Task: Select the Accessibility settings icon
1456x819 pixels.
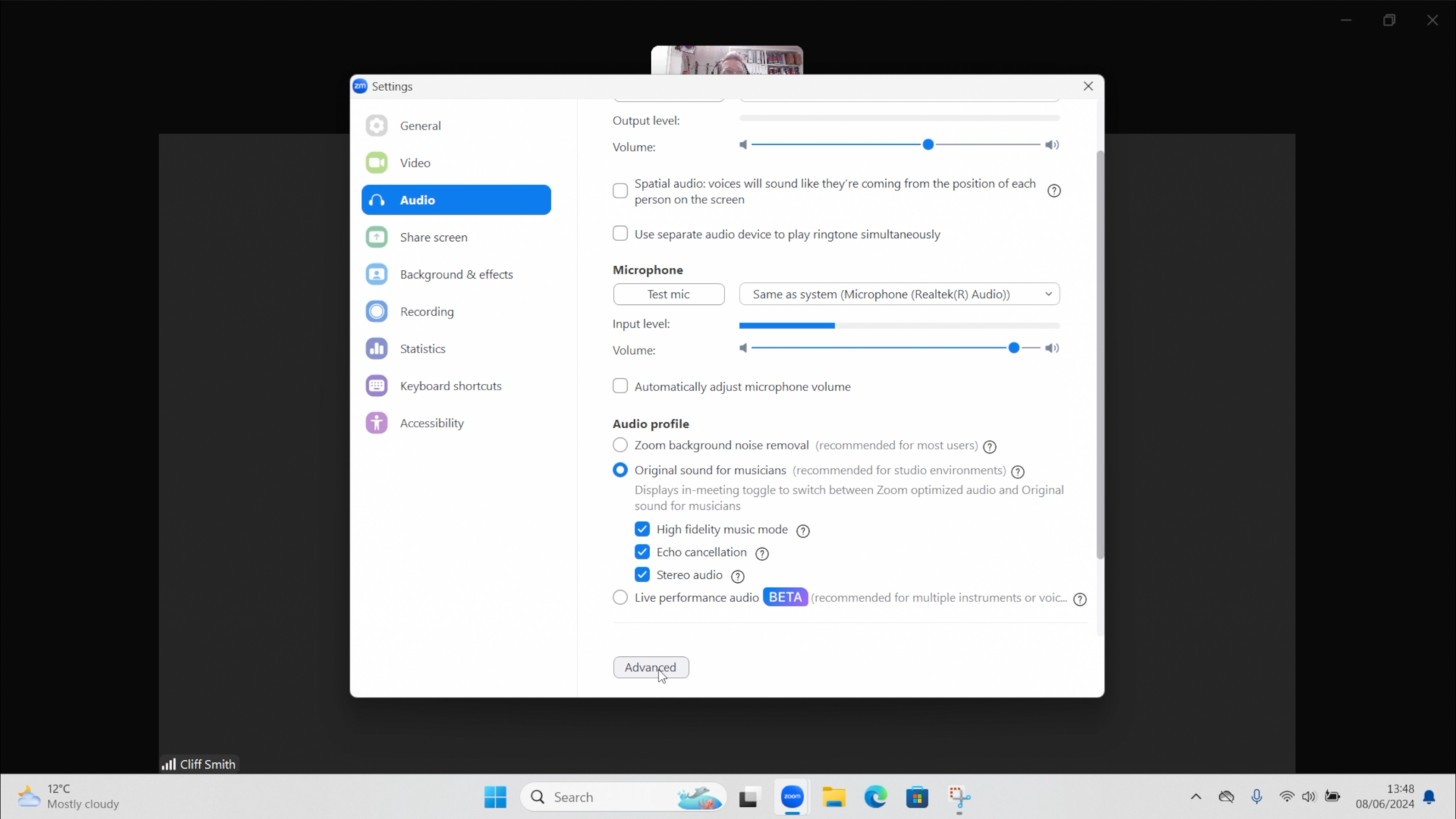Action: [376, 422]
